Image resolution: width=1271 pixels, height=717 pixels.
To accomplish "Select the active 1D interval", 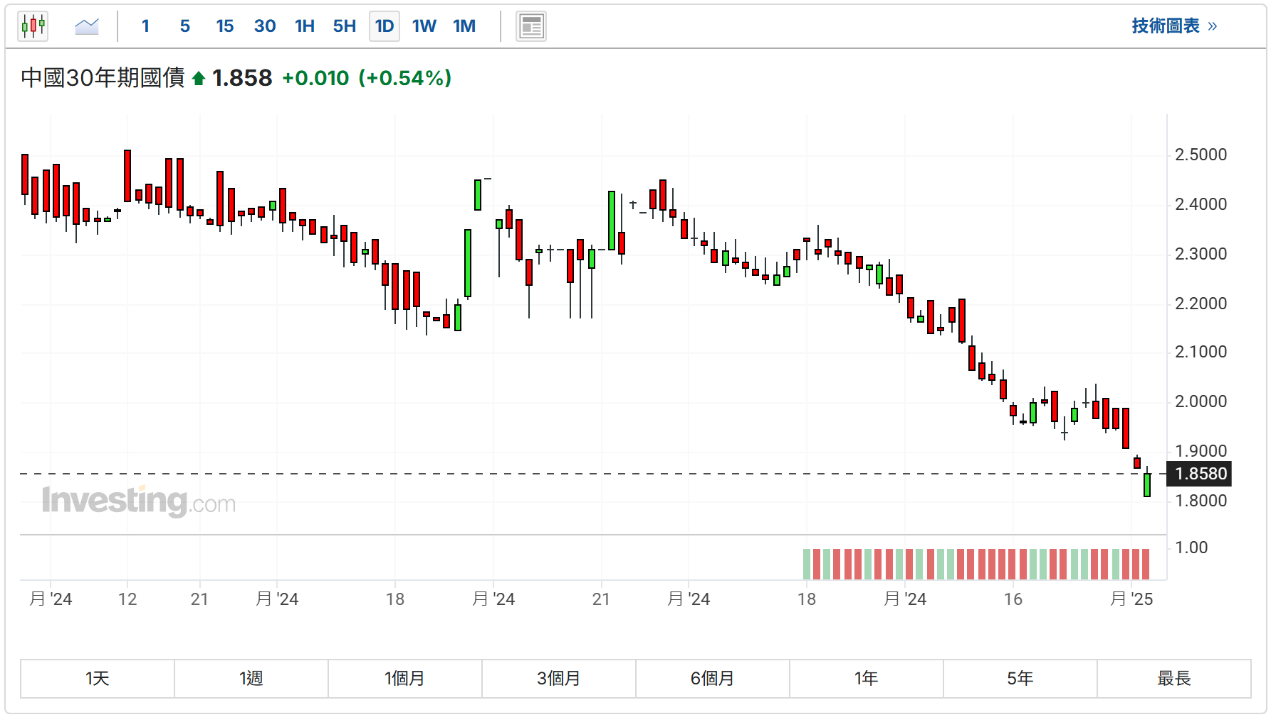I will point(384,26).
